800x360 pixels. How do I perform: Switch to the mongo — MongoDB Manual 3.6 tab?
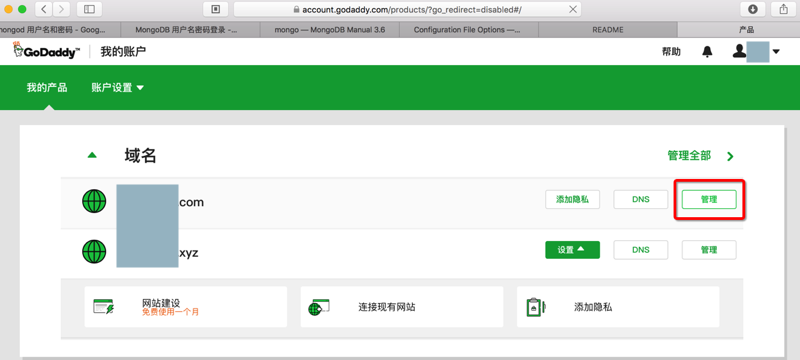point(330,30)
